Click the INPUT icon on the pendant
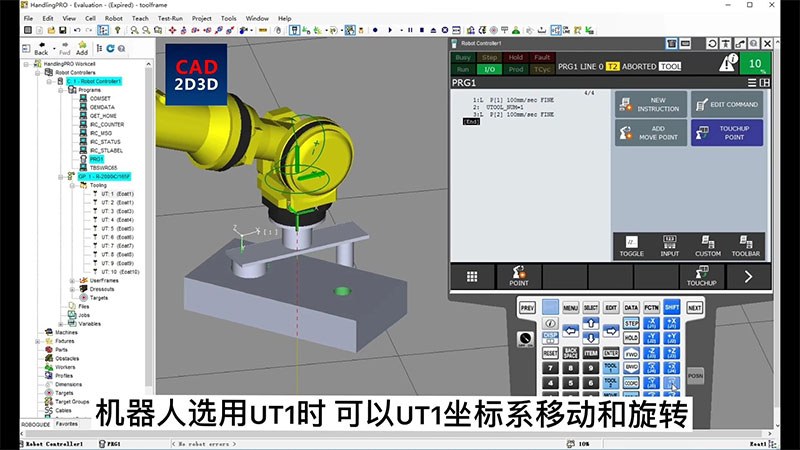The height and width of the screenshot is (450, 800). pyautogui.click(x=669, y=246)
